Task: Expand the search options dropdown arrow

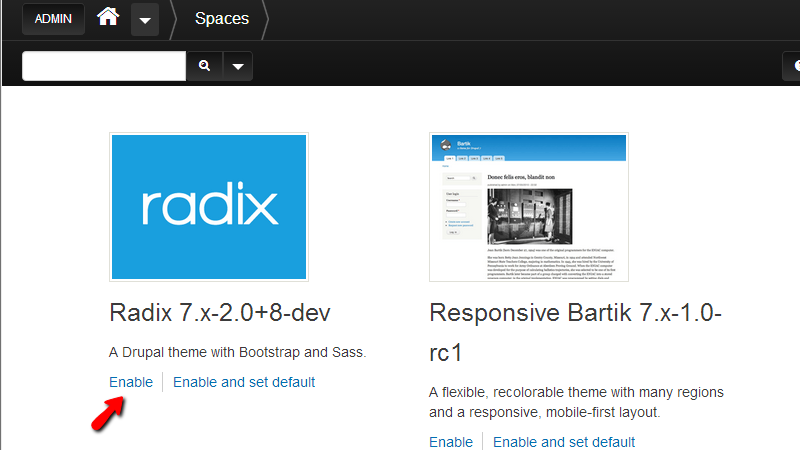Action: coord(238,66)
